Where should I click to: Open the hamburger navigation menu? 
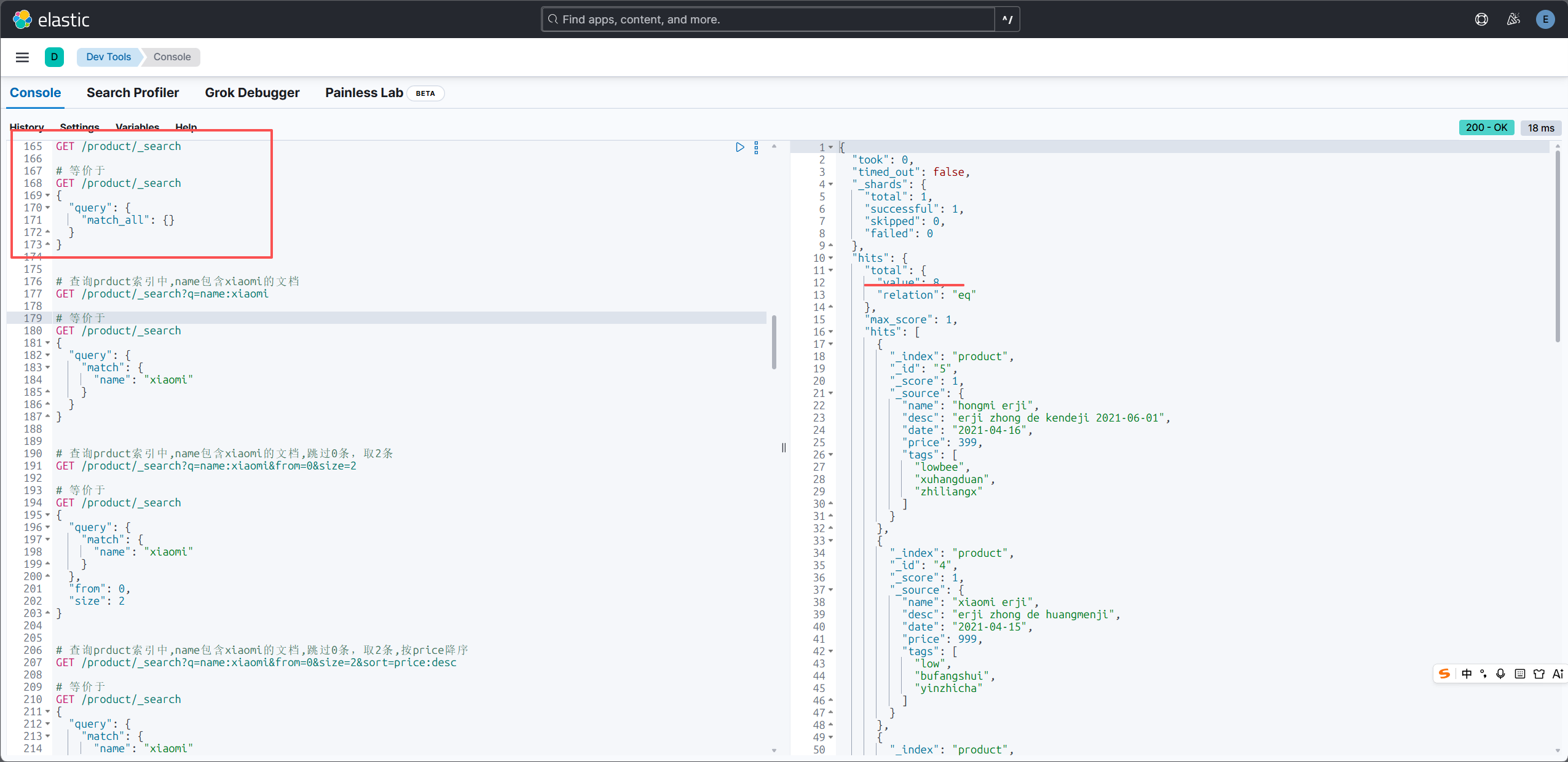(x=23, y=57)
